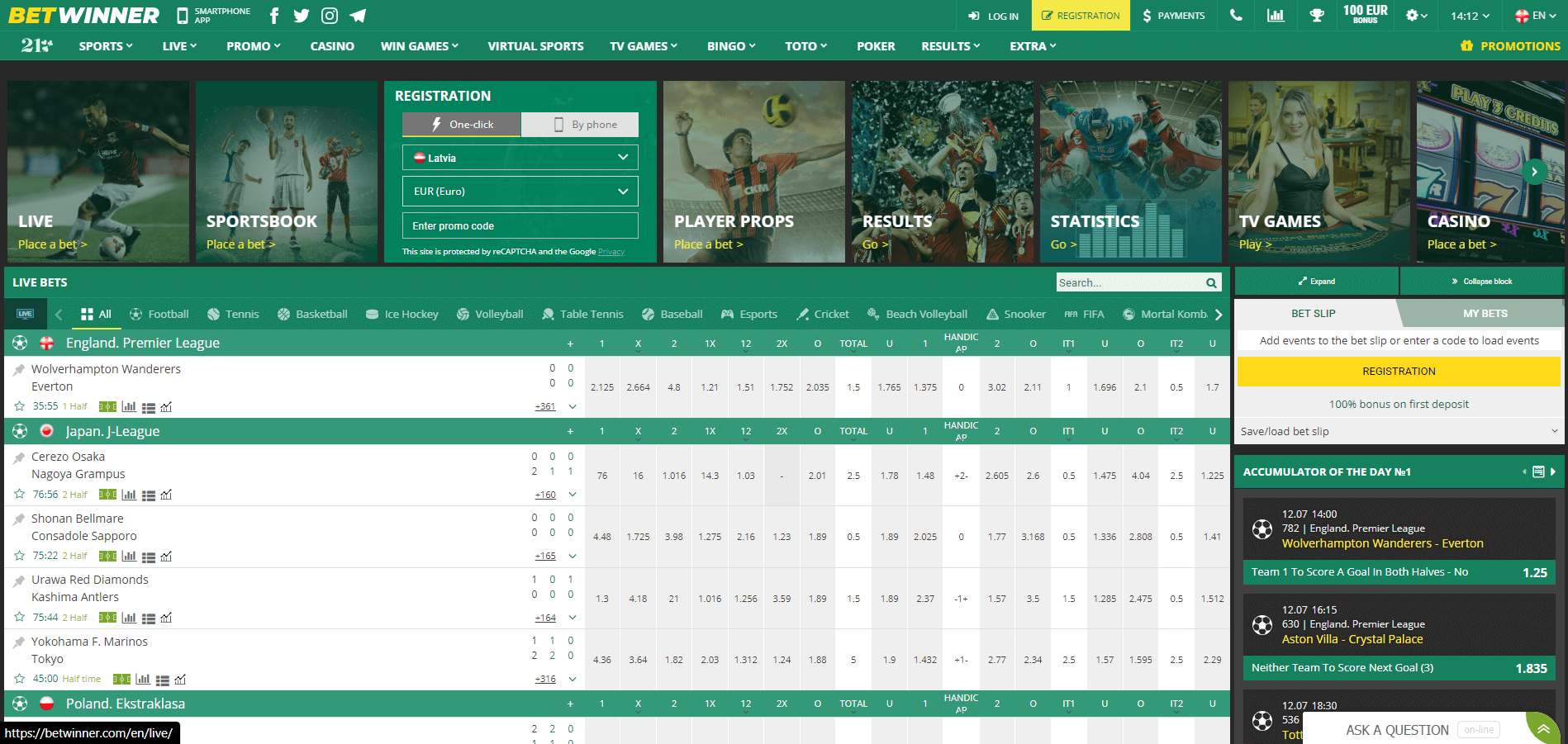This screenshot has width=1568, height=744.
Task: Open the EUR (Euro) currency dropdown
Action: tap(520, 192)
